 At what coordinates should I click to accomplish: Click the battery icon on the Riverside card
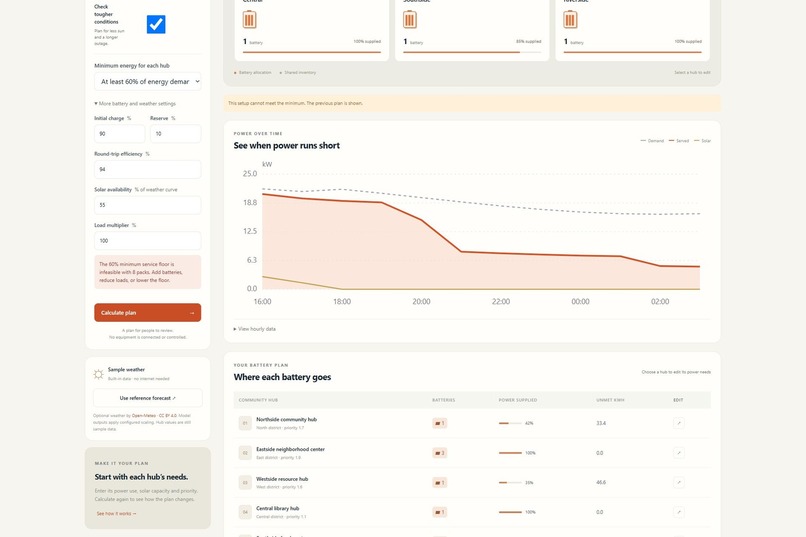pos(570,20)
